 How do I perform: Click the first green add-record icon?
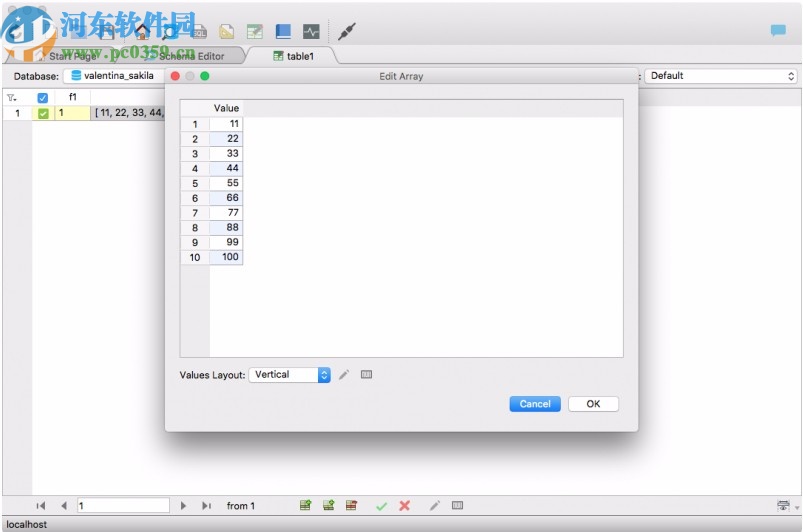point(305,505)
